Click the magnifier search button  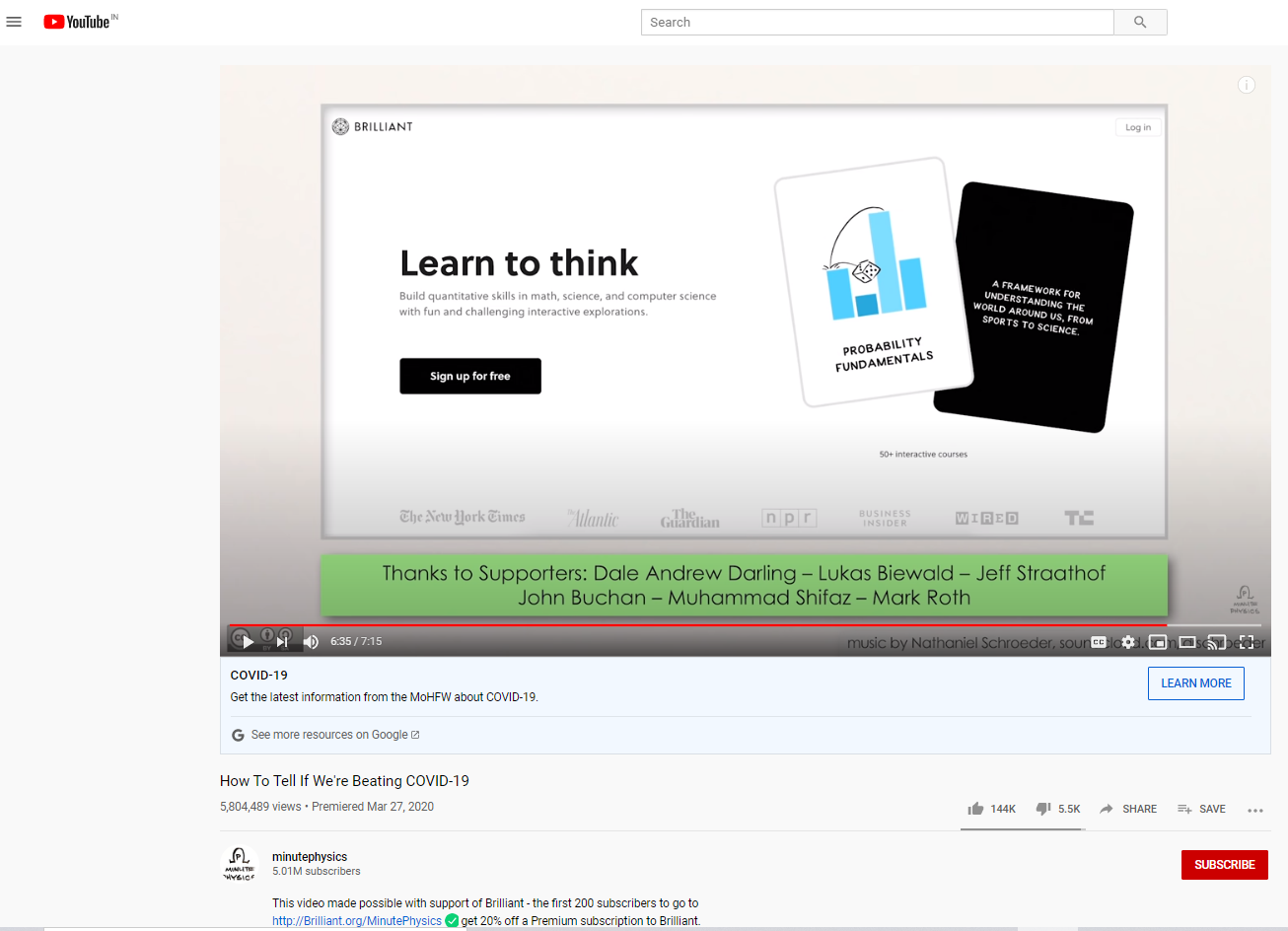point(1140,22)
